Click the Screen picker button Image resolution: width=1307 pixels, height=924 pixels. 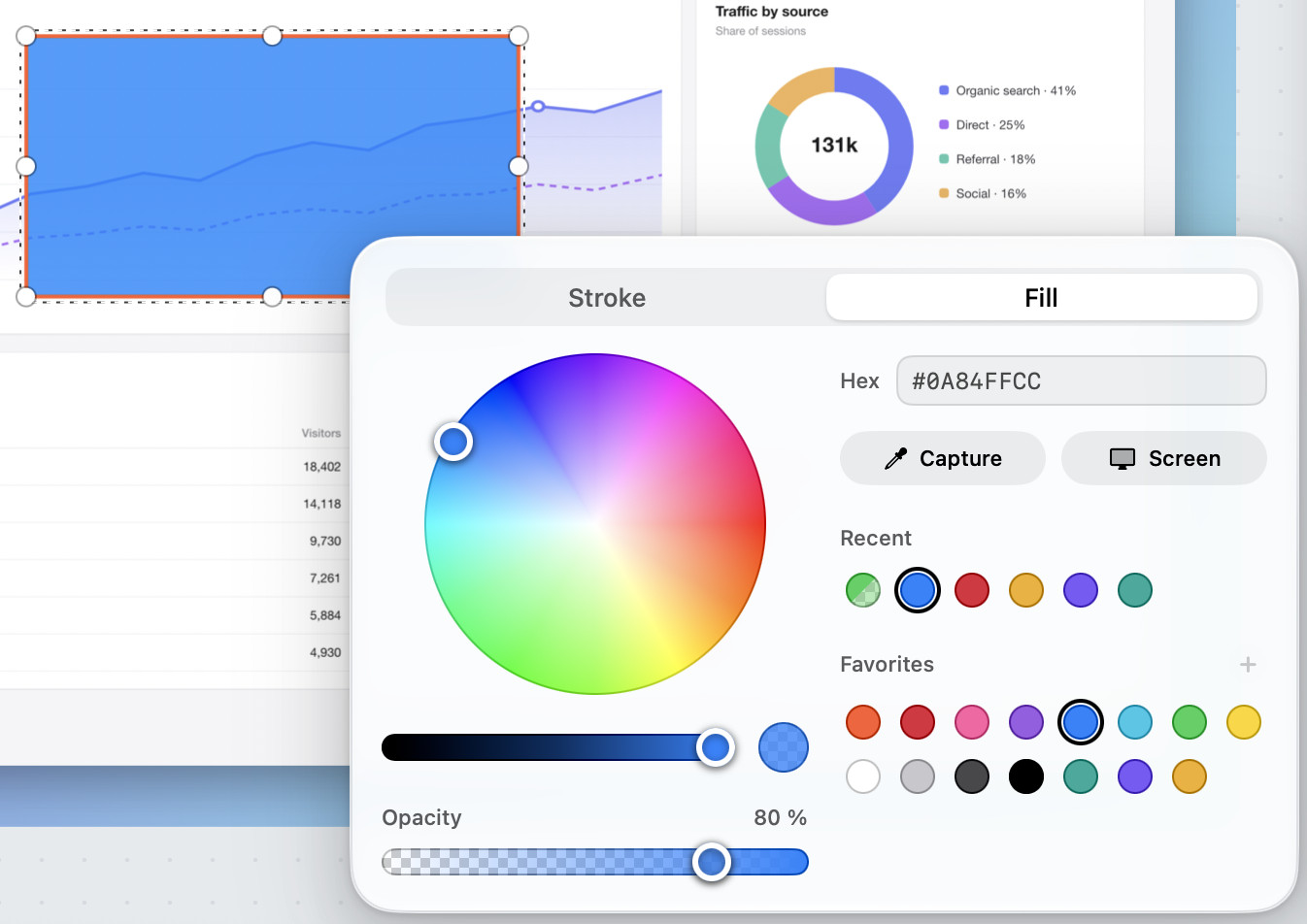pos(1164,458)
